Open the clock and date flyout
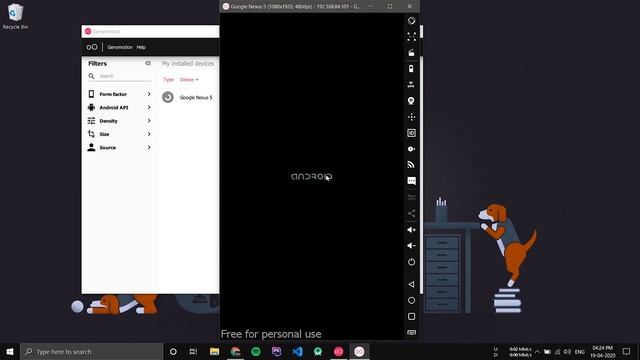 603,351
